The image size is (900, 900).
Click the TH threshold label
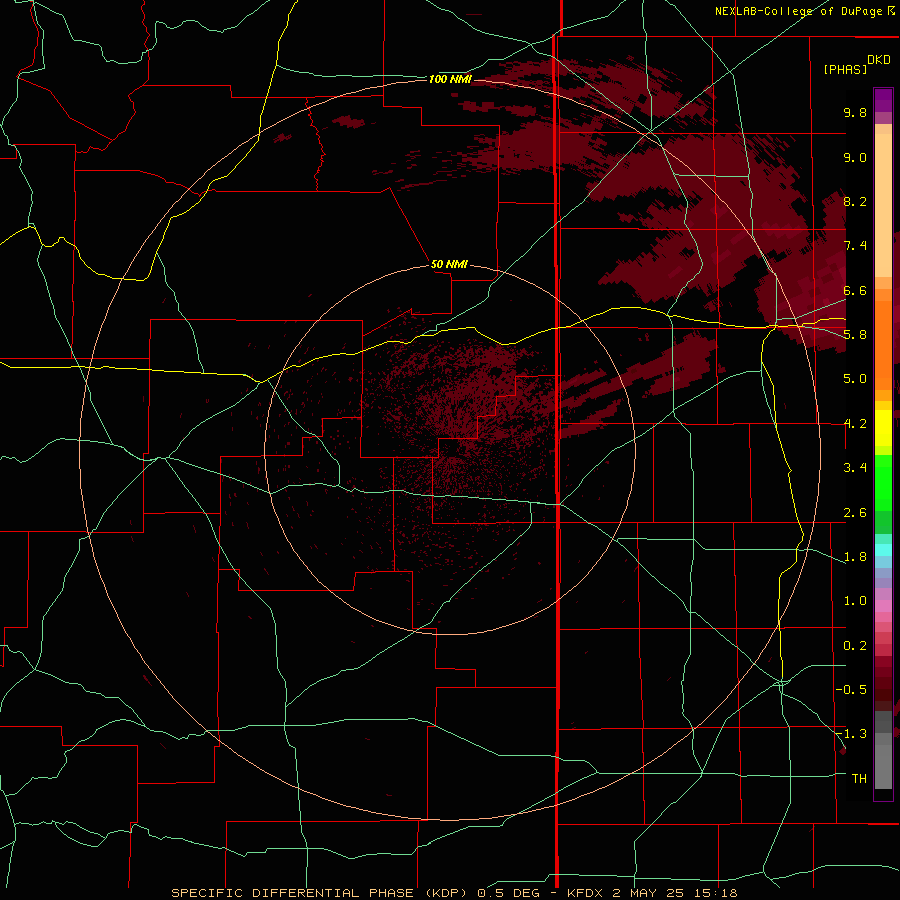click(x=859, y=779)
